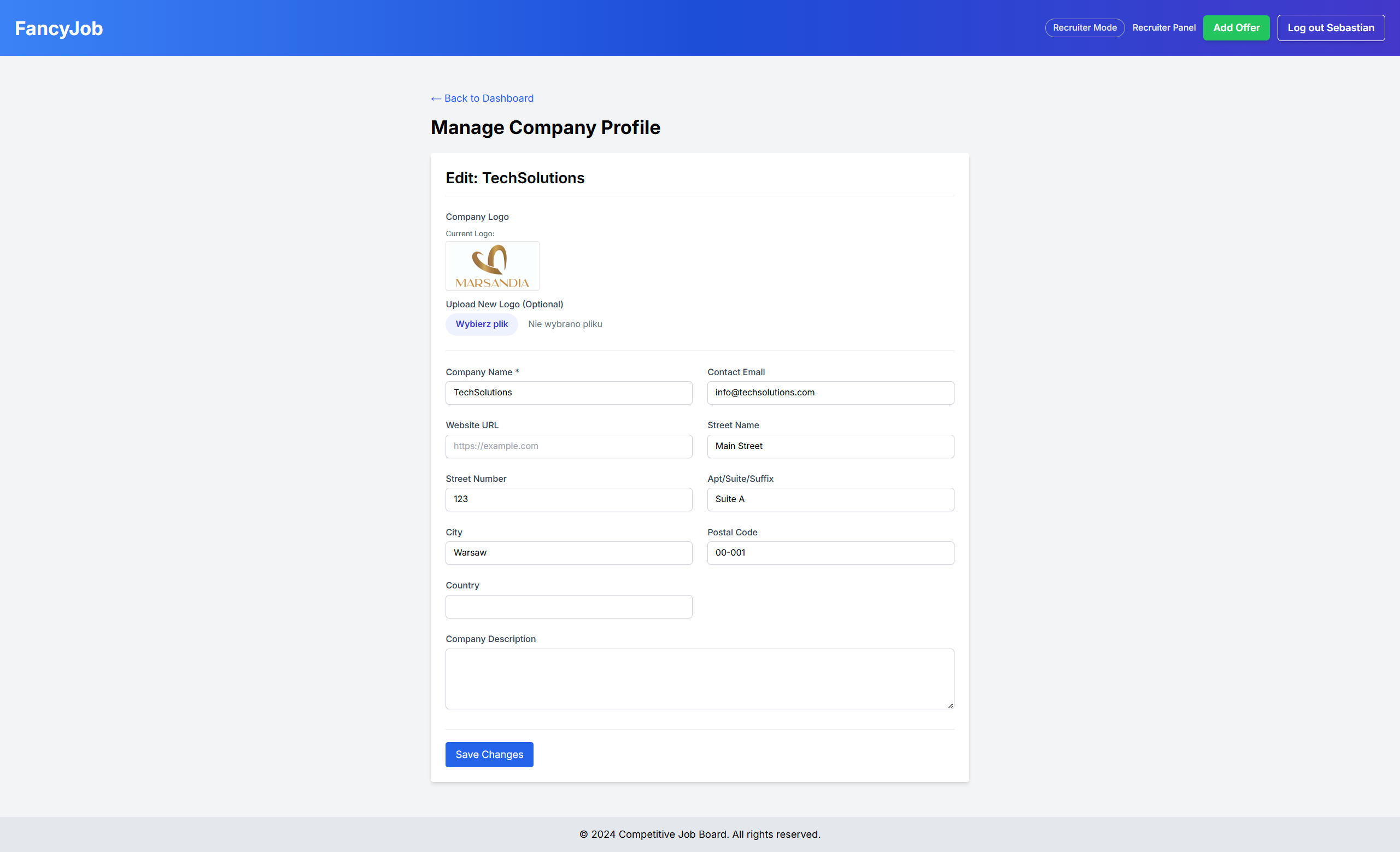The image size is (1400, 852).
Task: Grab the description textarea resize handle
Action: (x=950, y=705)
